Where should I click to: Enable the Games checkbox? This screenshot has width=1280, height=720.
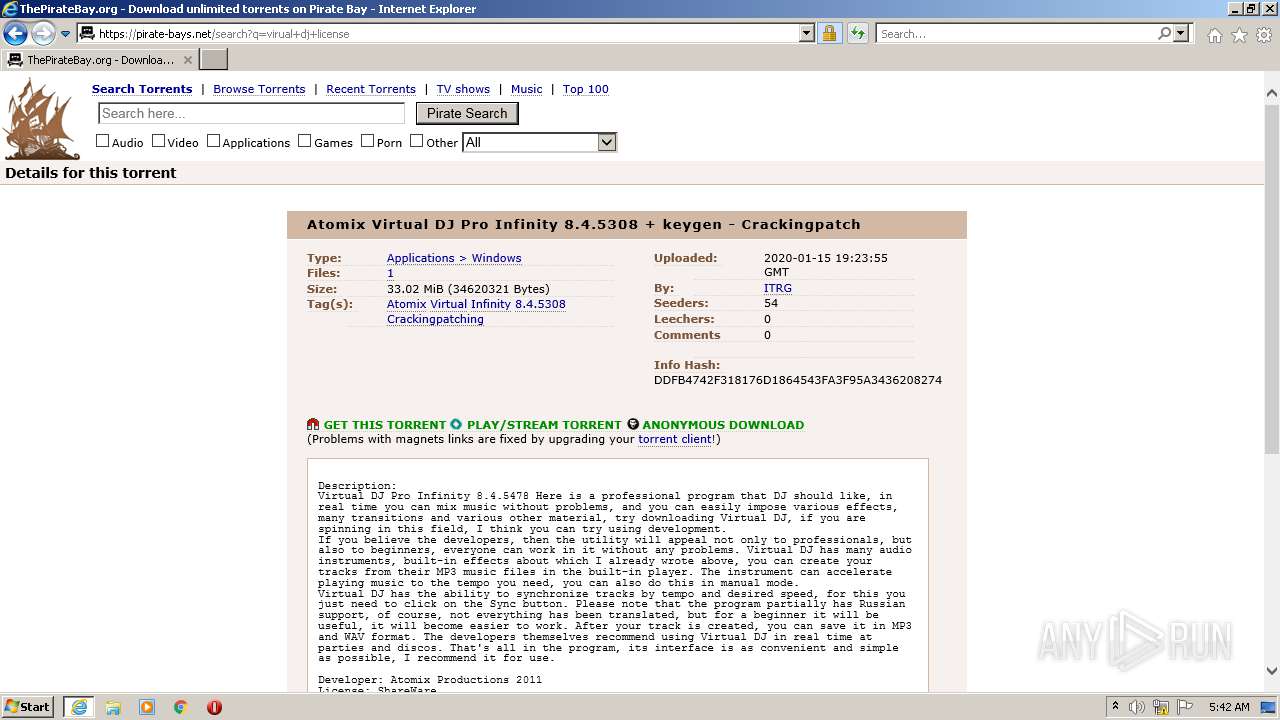tap(305, 141)
